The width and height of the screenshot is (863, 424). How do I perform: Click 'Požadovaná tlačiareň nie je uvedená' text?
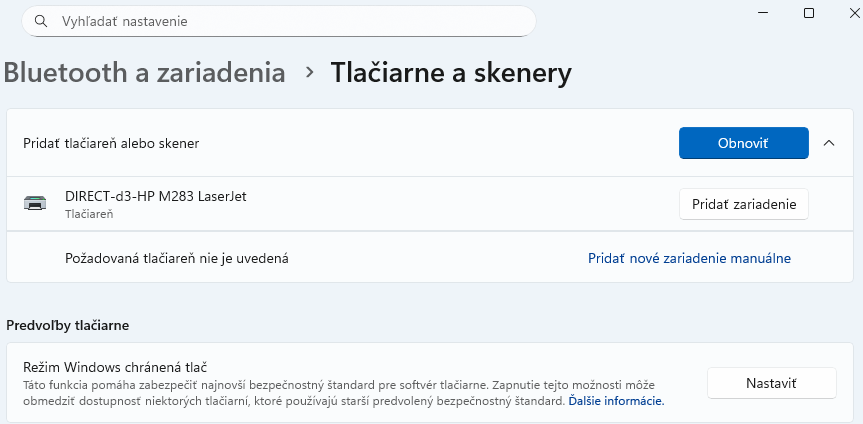(177, 258)
